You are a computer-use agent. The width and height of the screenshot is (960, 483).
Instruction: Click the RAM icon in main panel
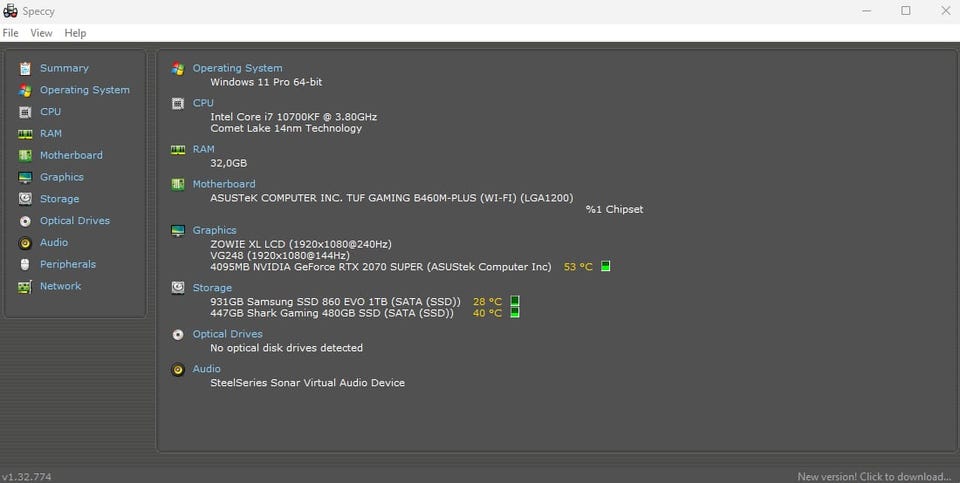click(x=178, y=149)
